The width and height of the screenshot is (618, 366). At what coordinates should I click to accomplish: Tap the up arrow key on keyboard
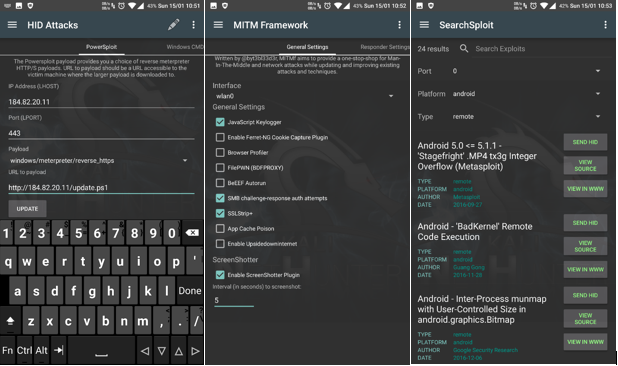point(179,351)
